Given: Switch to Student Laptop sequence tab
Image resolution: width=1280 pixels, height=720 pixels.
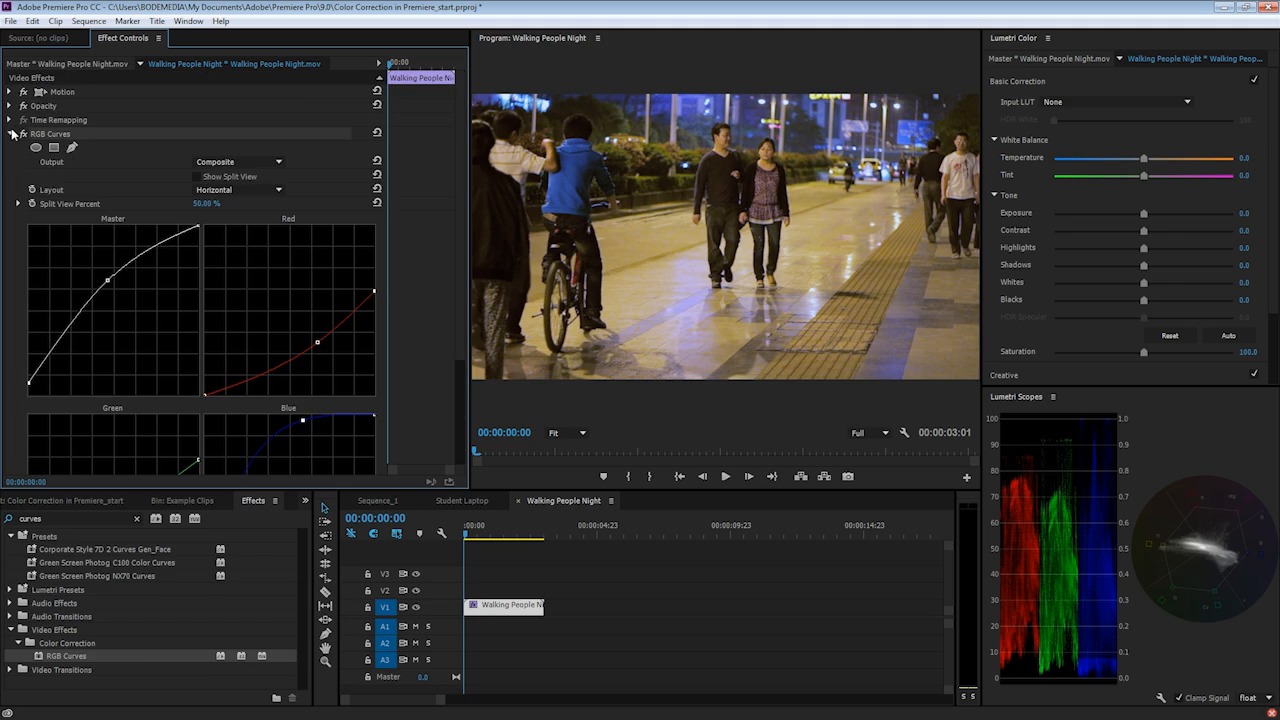Looking at the screenshot, I should click(x=462, y=501).
